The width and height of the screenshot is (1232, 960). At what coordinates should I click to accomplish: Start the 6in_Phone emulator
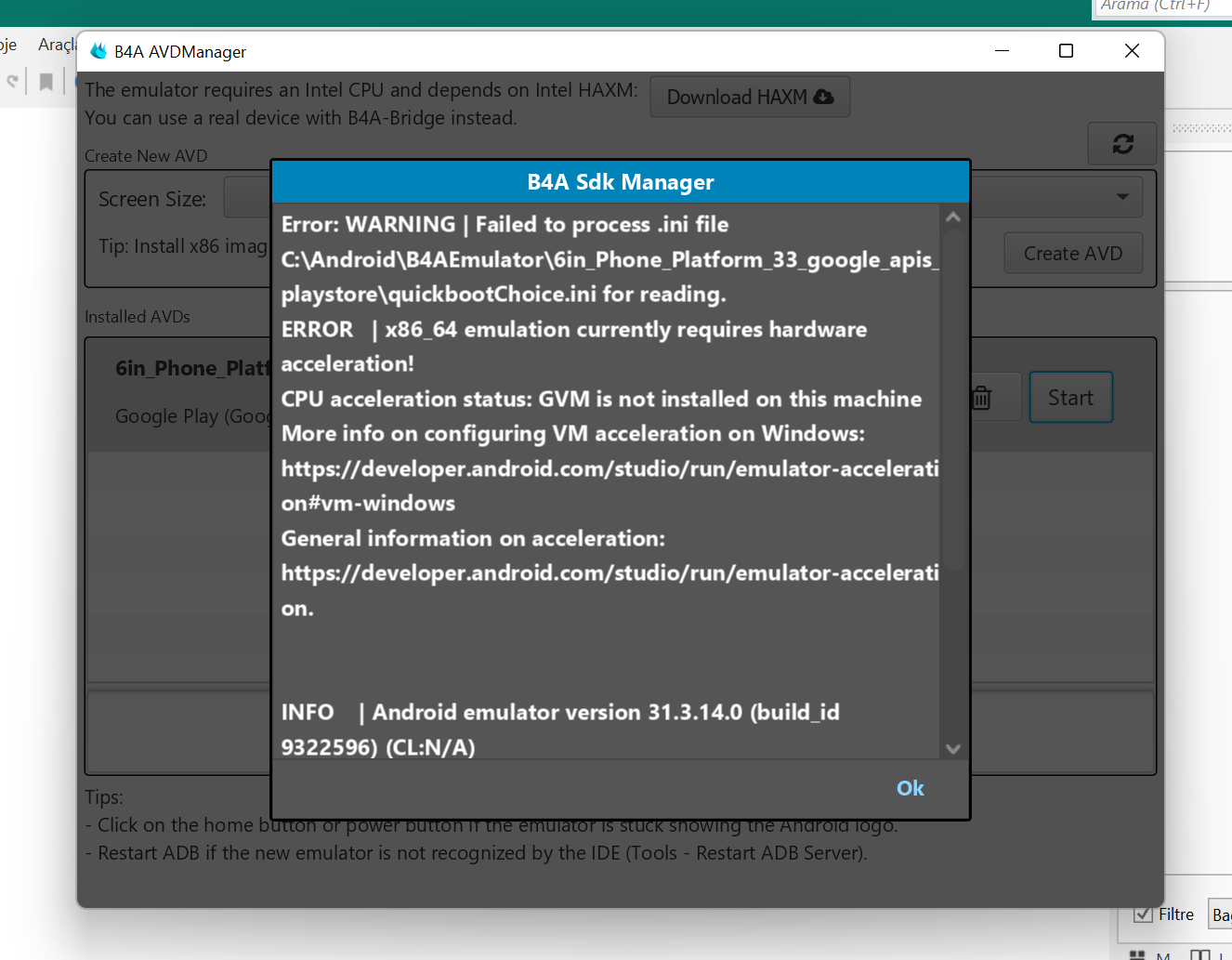click(1070, 398)
